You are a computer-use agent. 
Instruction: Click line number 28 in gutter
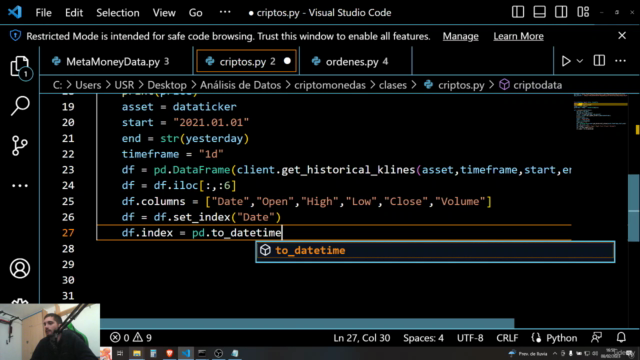pyautogui.click(x=68, y=249)
